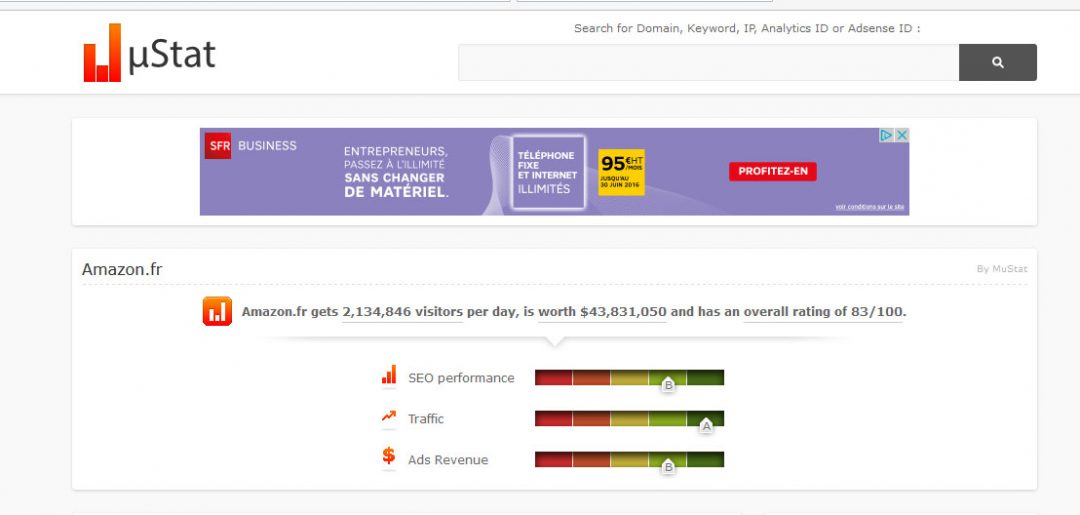
Task: Click the magnifier search button
Action: coord(997,63)
